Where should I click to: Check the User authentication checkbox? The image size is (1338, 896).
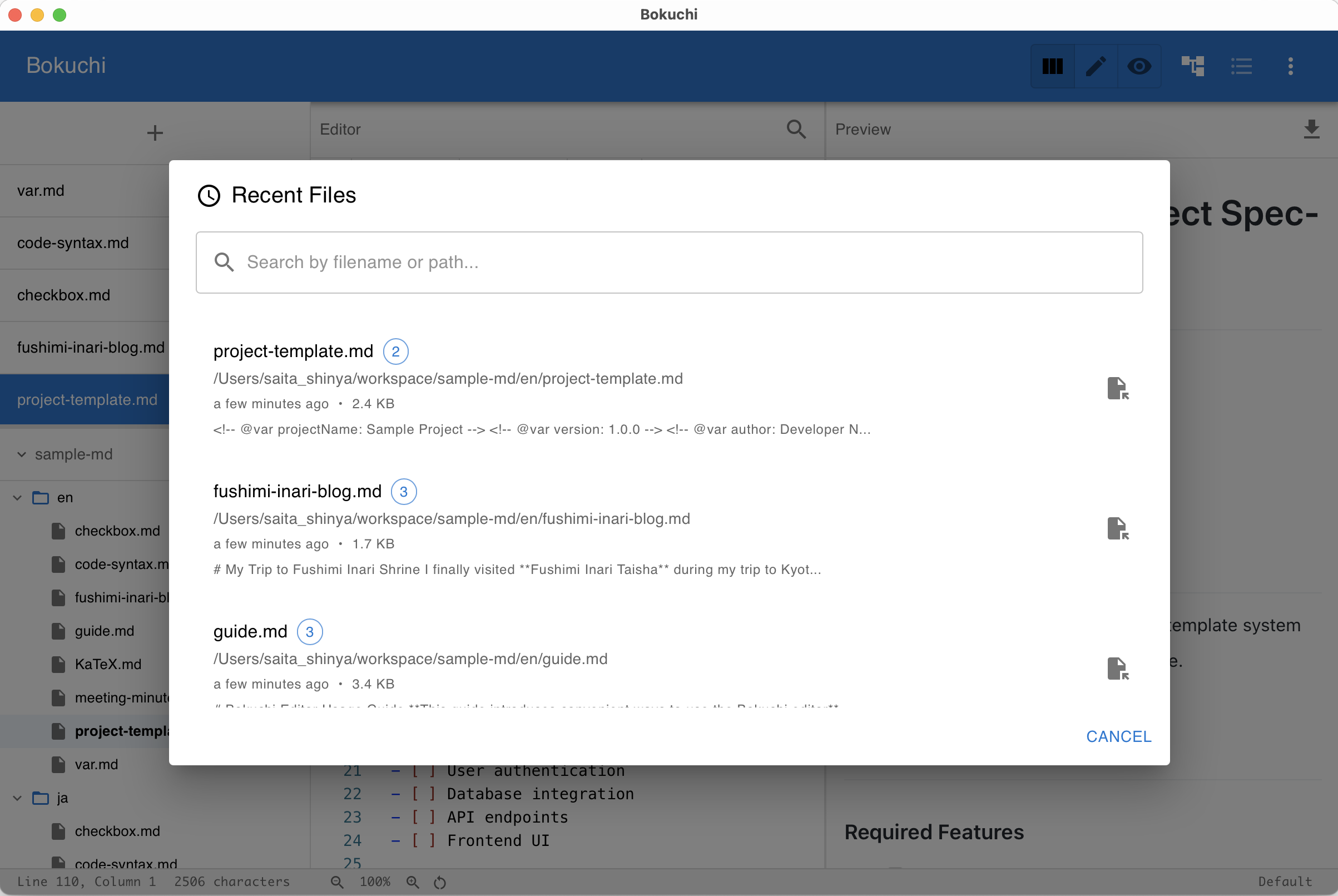coord(423,770)
